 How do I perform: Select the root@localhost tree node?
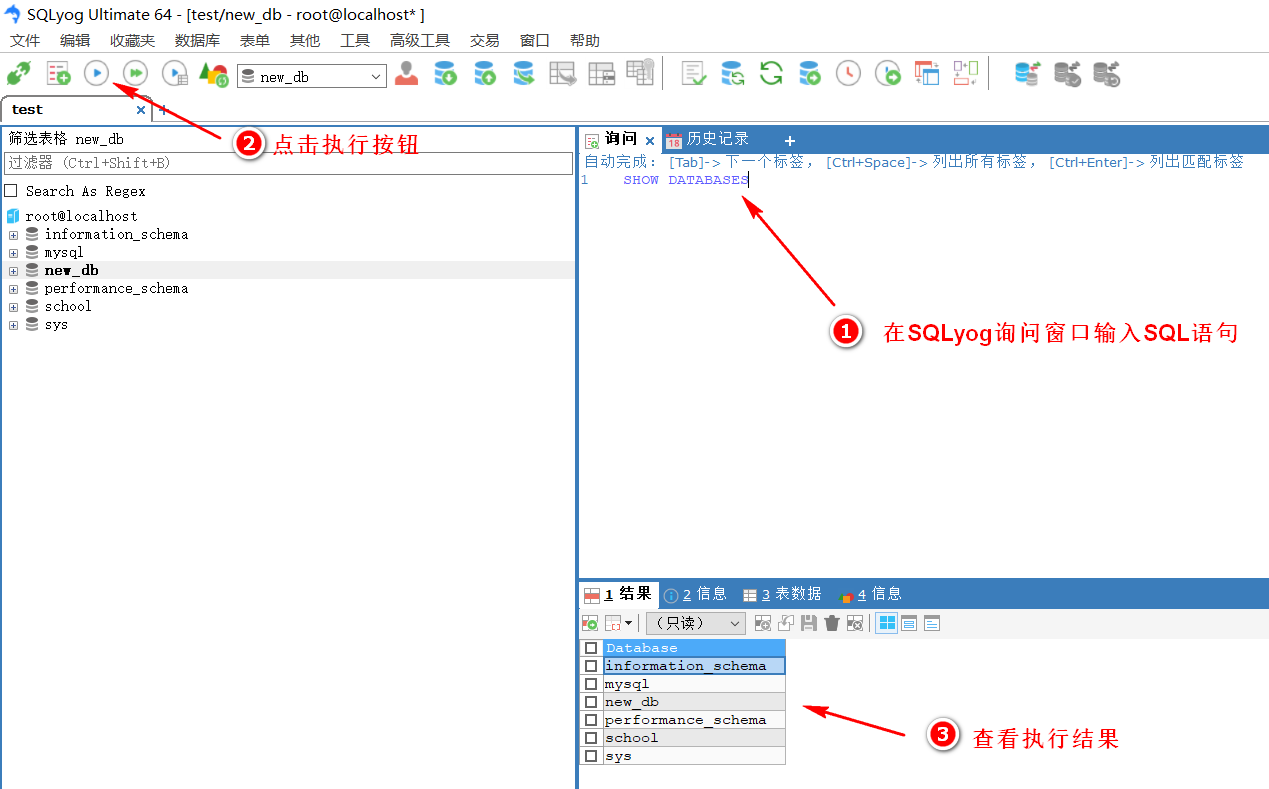click(x=81, y=216)
